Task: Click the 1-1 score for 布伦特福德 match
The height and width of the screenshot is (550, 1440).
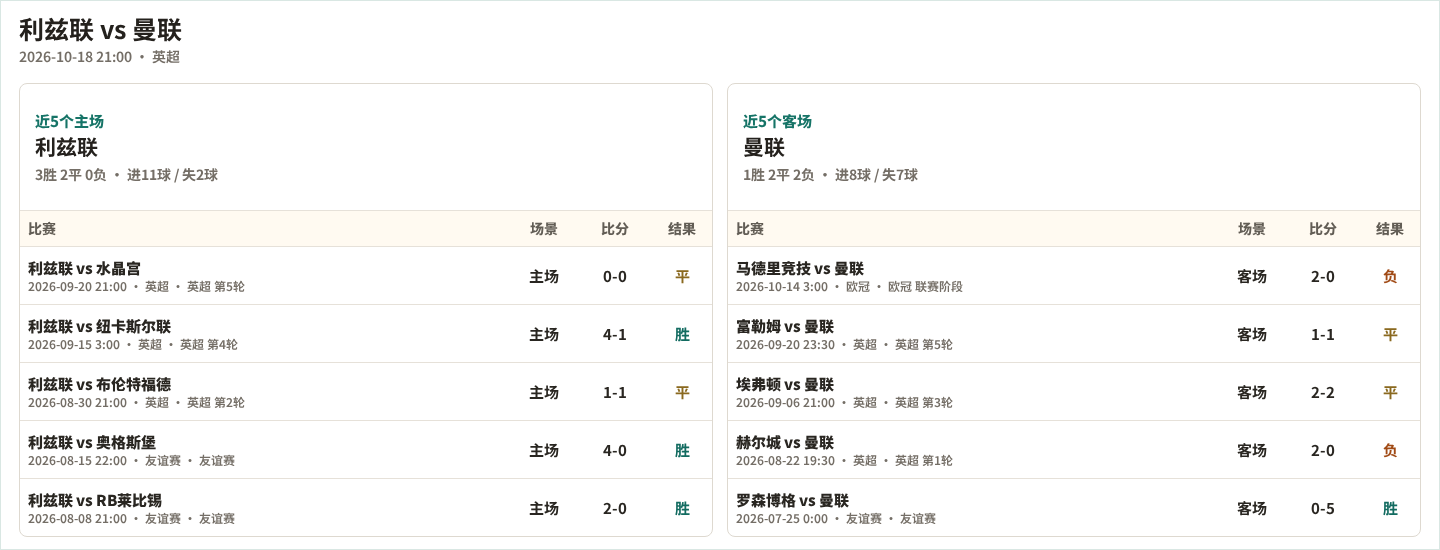Action: pos(615,392)
